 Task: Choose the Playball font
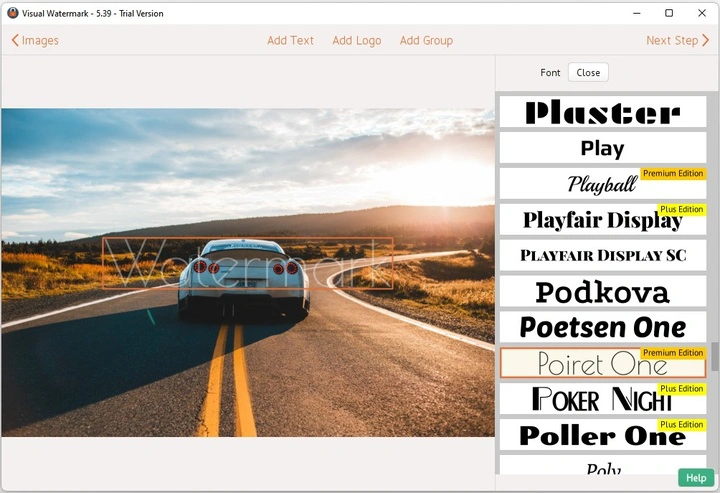[602, 184]
